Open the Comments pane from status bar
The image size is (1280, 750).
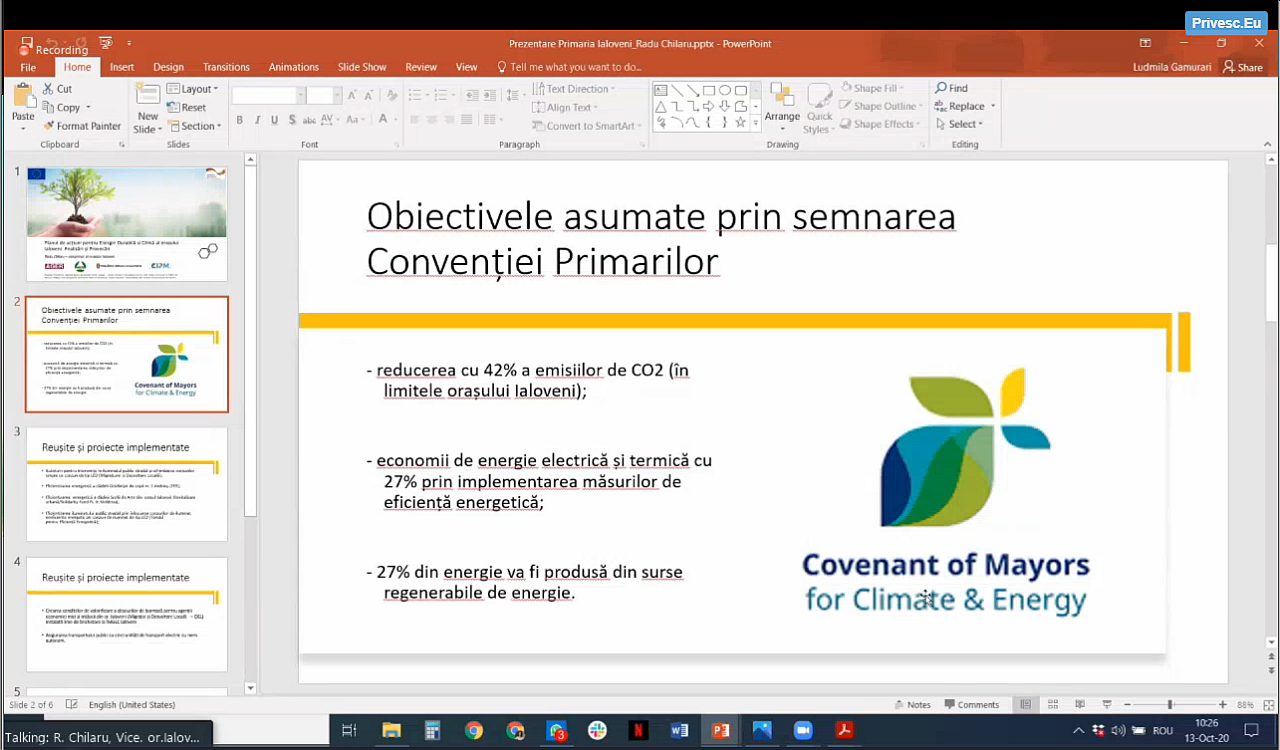[x=971, y=705]
